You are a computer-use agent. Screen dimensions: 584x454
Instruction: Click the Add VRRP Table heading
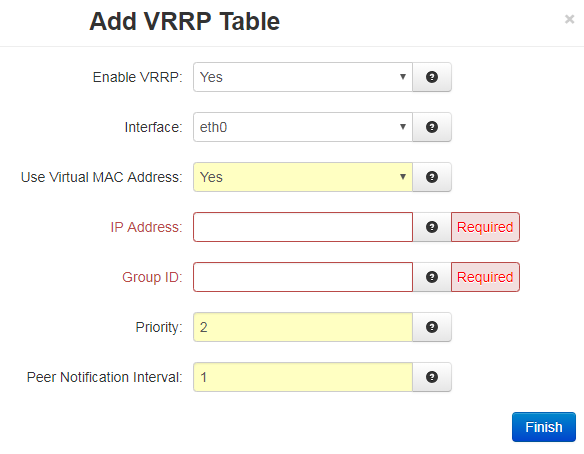(x=184, y=21)
